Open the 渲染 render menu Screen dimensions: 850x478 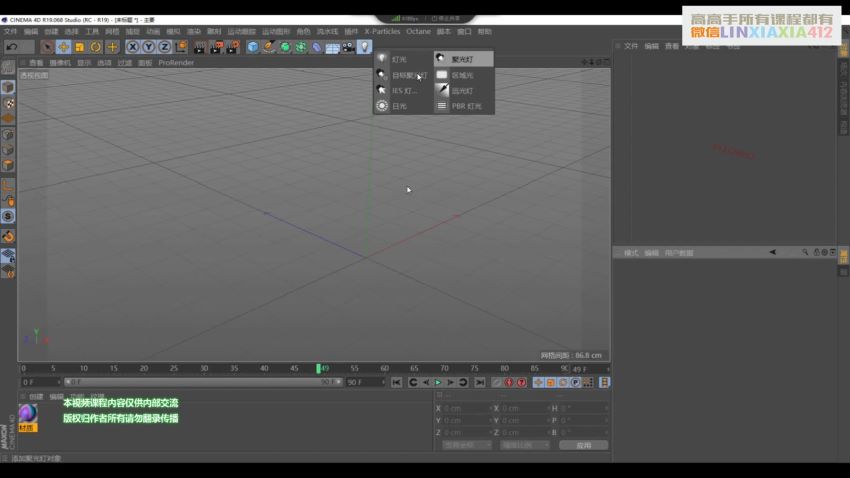[x=194, y=31]
